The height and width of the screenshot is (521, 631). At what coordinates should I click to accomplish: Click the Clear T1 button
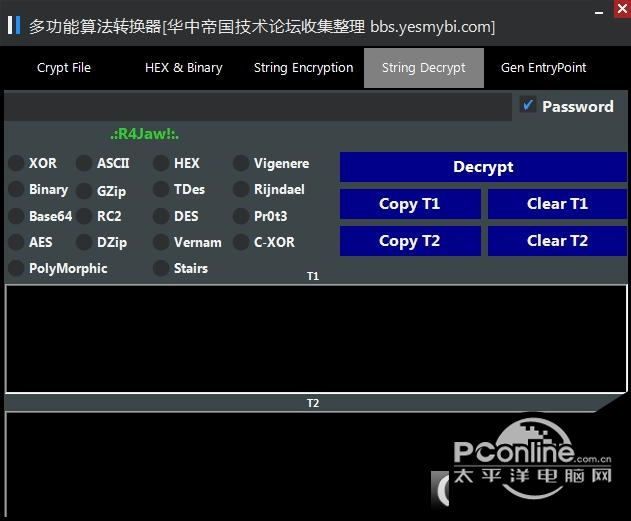click(557, 204)
